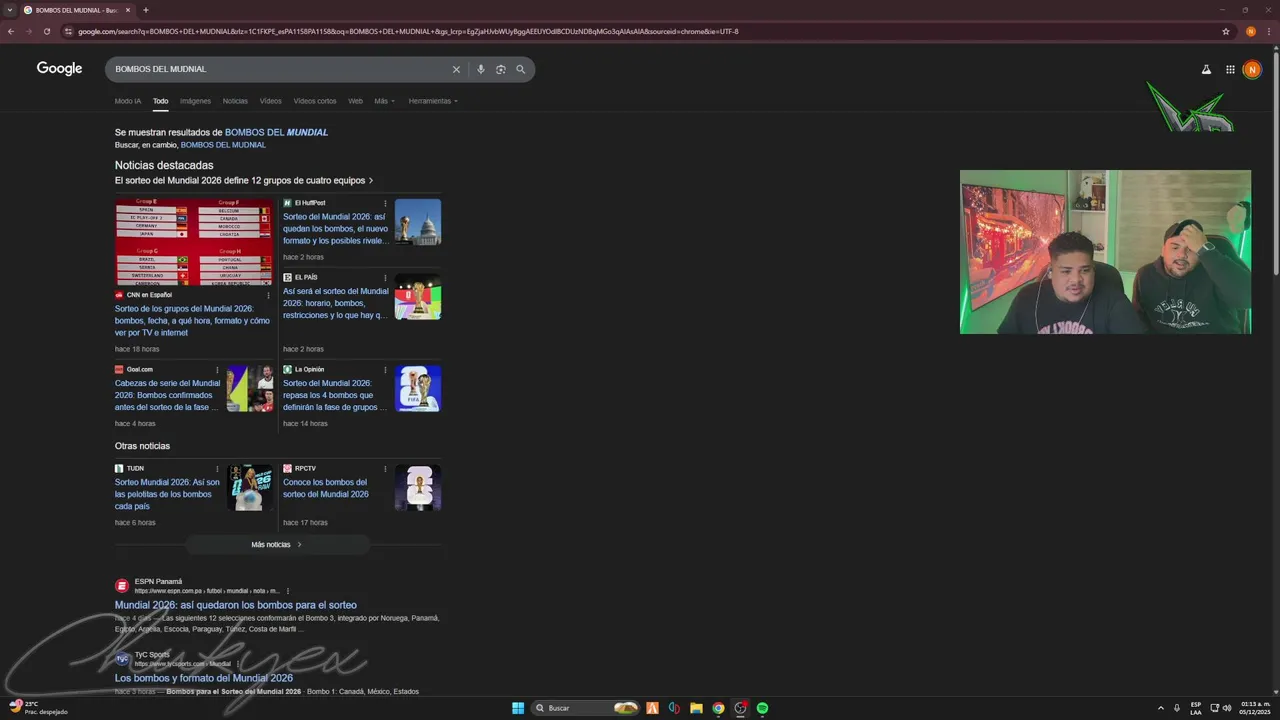This screenshot has width=1280, height=720.
Task: Open Windows Start menu
Action: click(x=518, y=708)
